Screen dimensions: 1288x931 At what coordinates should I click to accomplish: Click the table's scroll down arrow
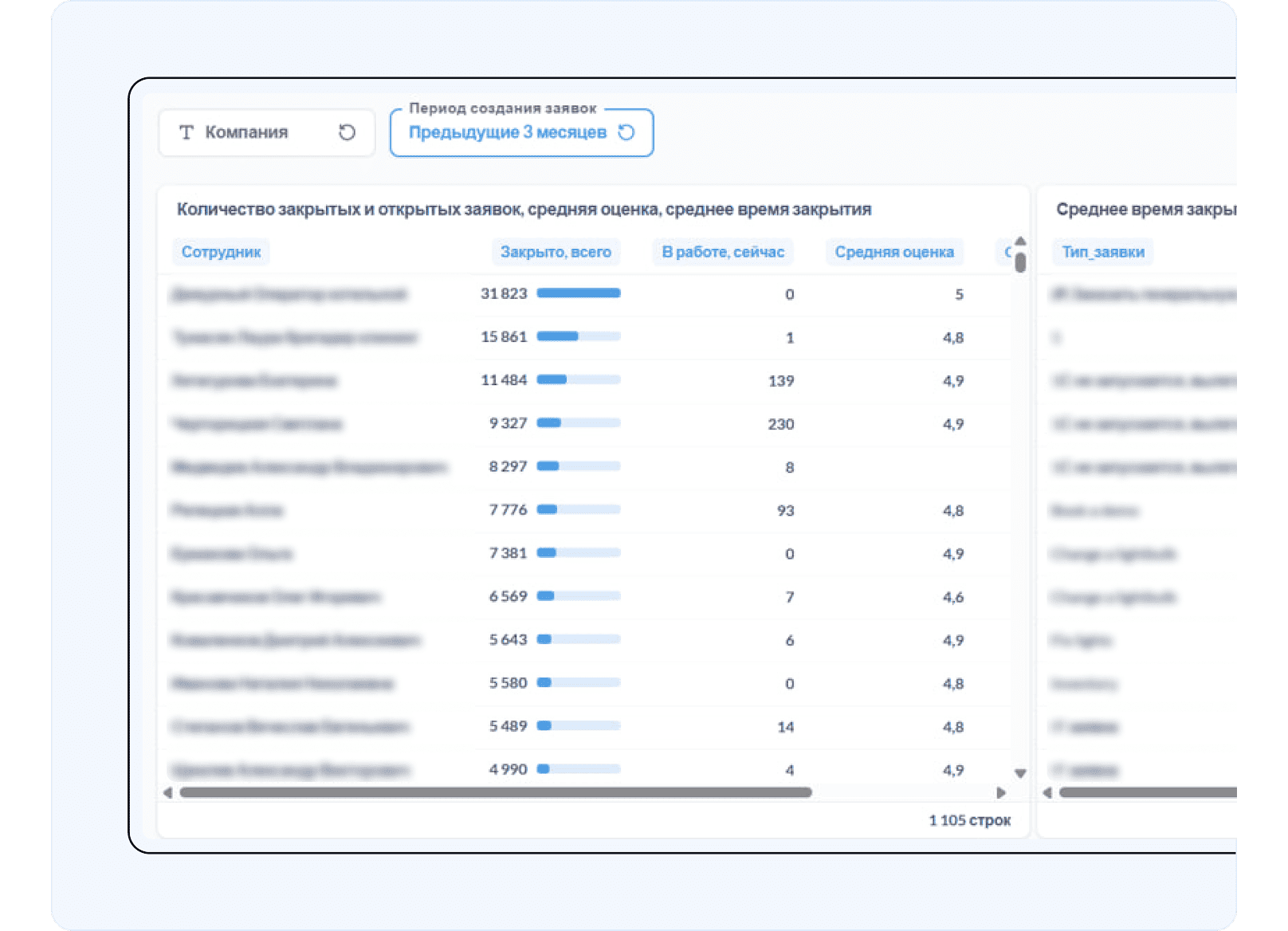pos(1020,773)
